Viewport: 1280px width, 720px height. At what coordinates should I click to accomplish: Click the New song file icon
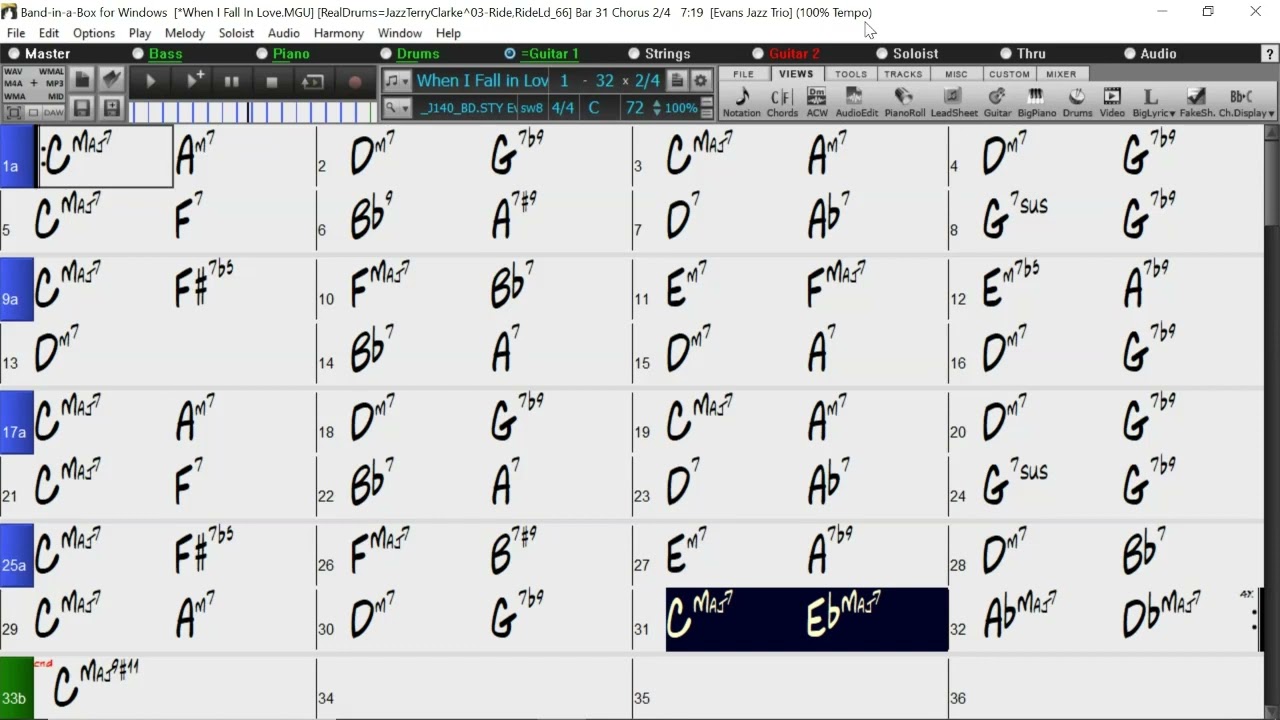(x=82, y=80)
